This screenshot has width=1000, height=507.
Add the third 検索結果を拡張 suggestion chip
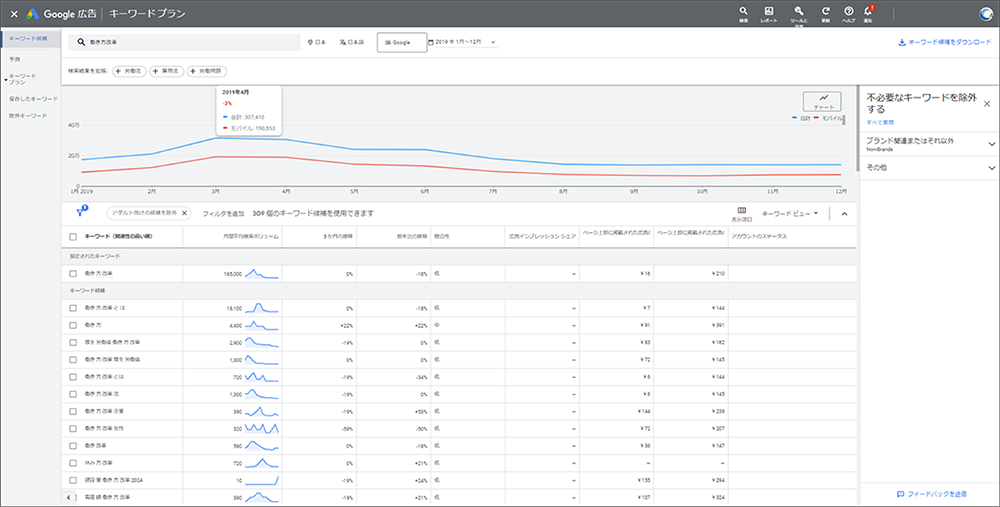[207, 71]
